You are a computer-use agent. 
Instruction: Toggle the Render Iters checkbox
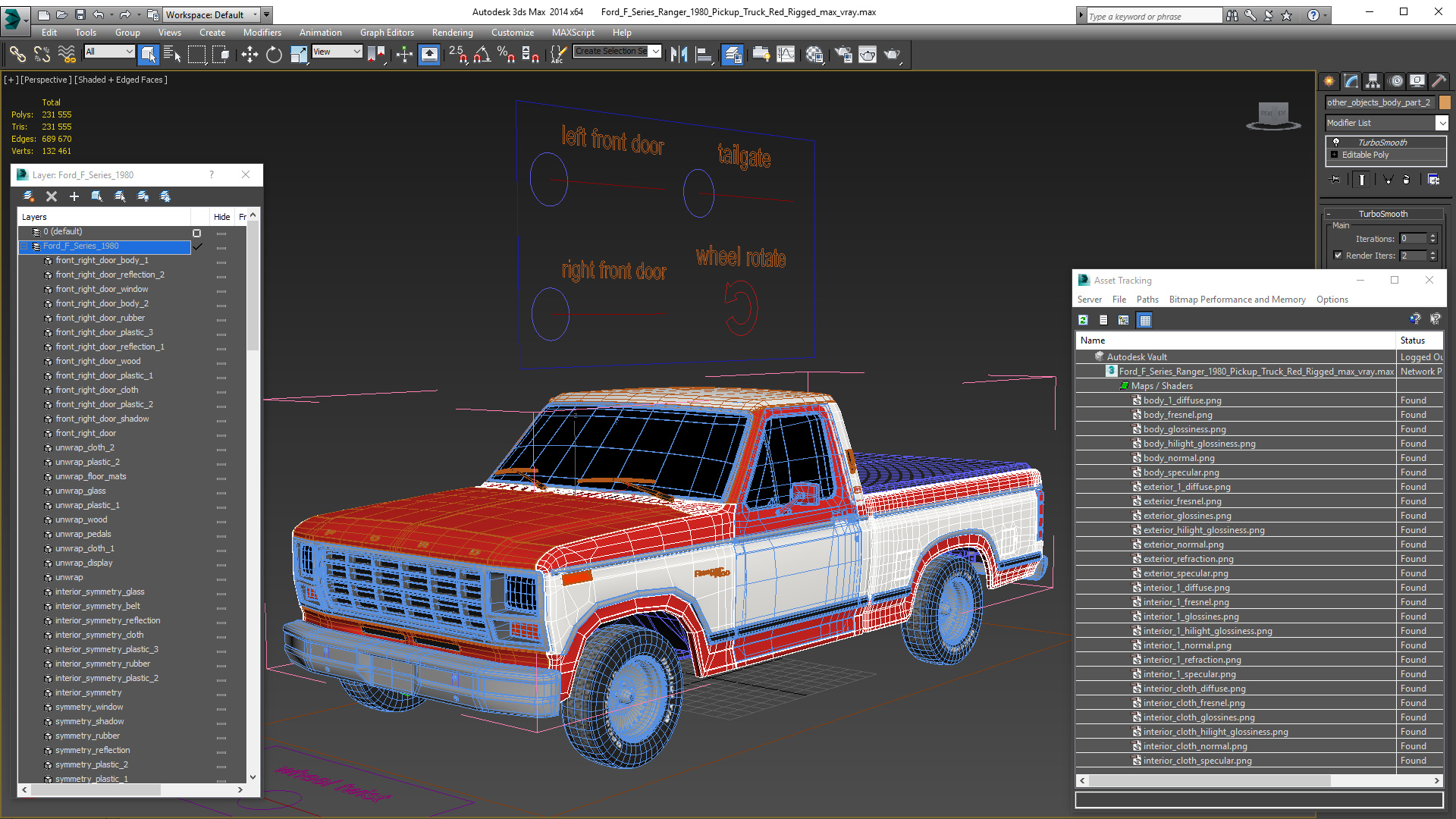1338,256
